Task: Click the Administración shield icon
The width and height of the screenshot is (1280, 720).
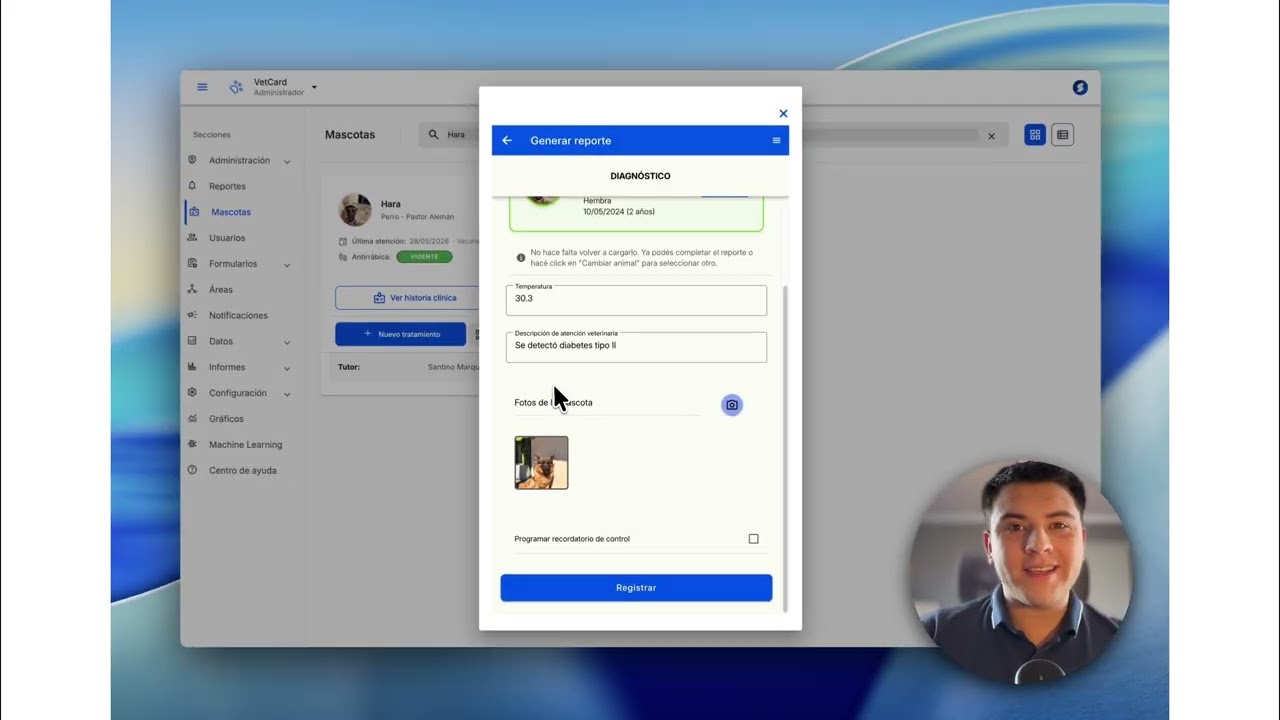Action: (x=192, y=160)
